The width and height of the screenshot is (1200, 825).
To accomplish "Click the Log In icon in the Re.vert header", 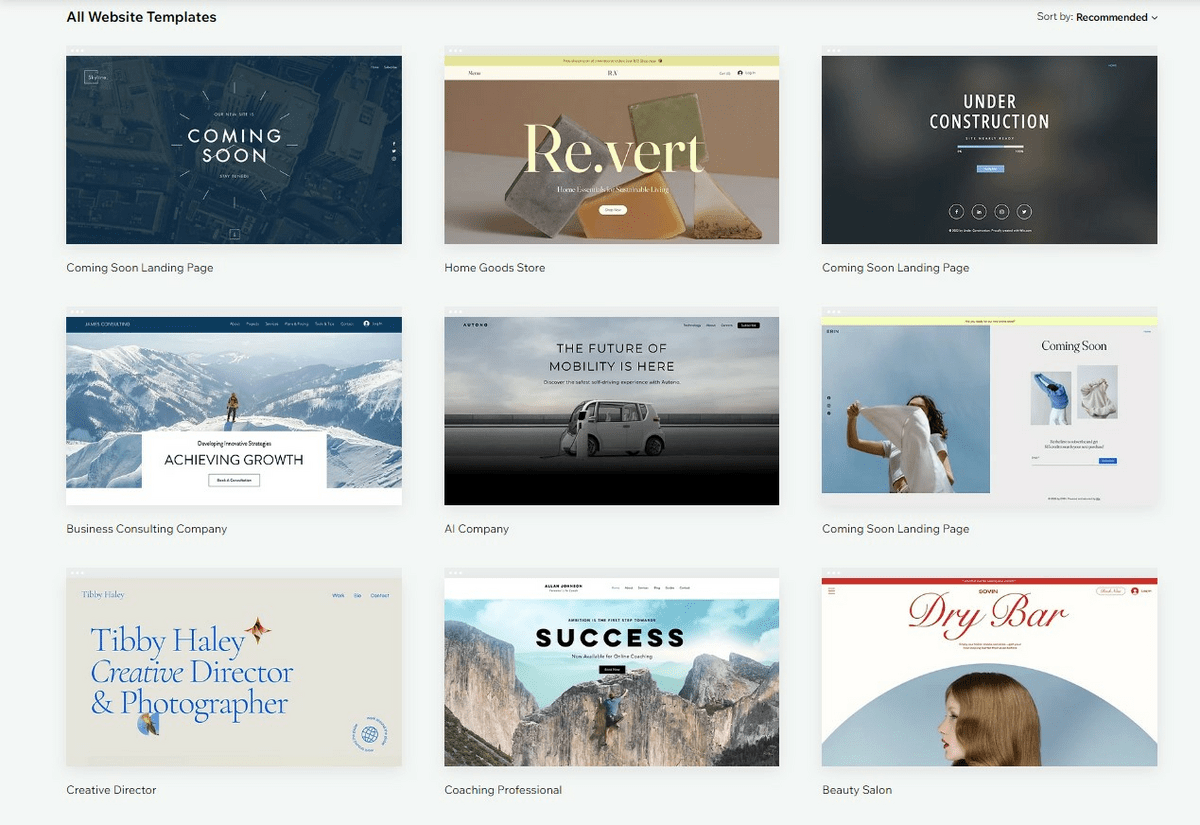I will coord(740,72).
